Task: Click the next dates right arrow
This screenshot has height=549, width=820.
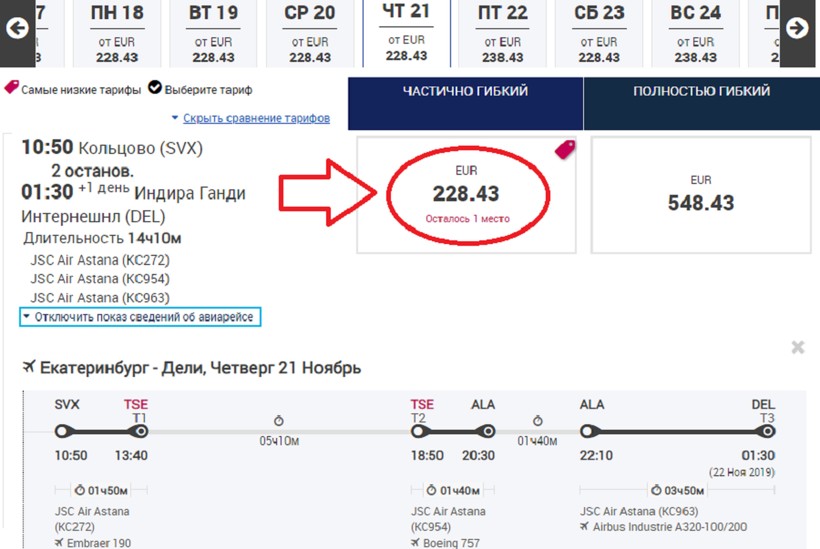Action: 797,28
